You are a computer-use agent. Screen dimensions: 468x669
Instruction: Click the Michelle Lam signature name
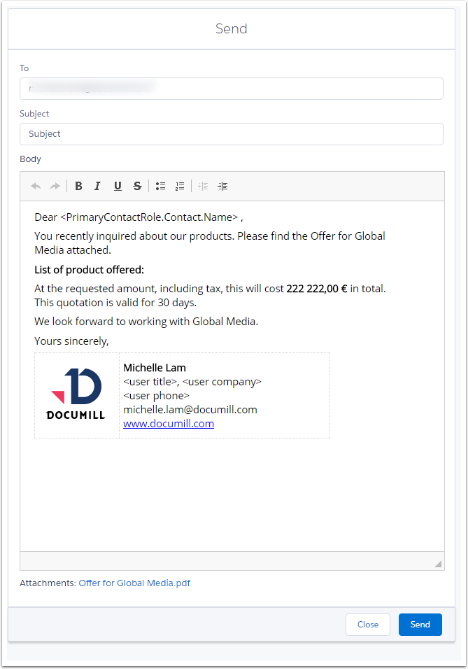tap(154, 368)
